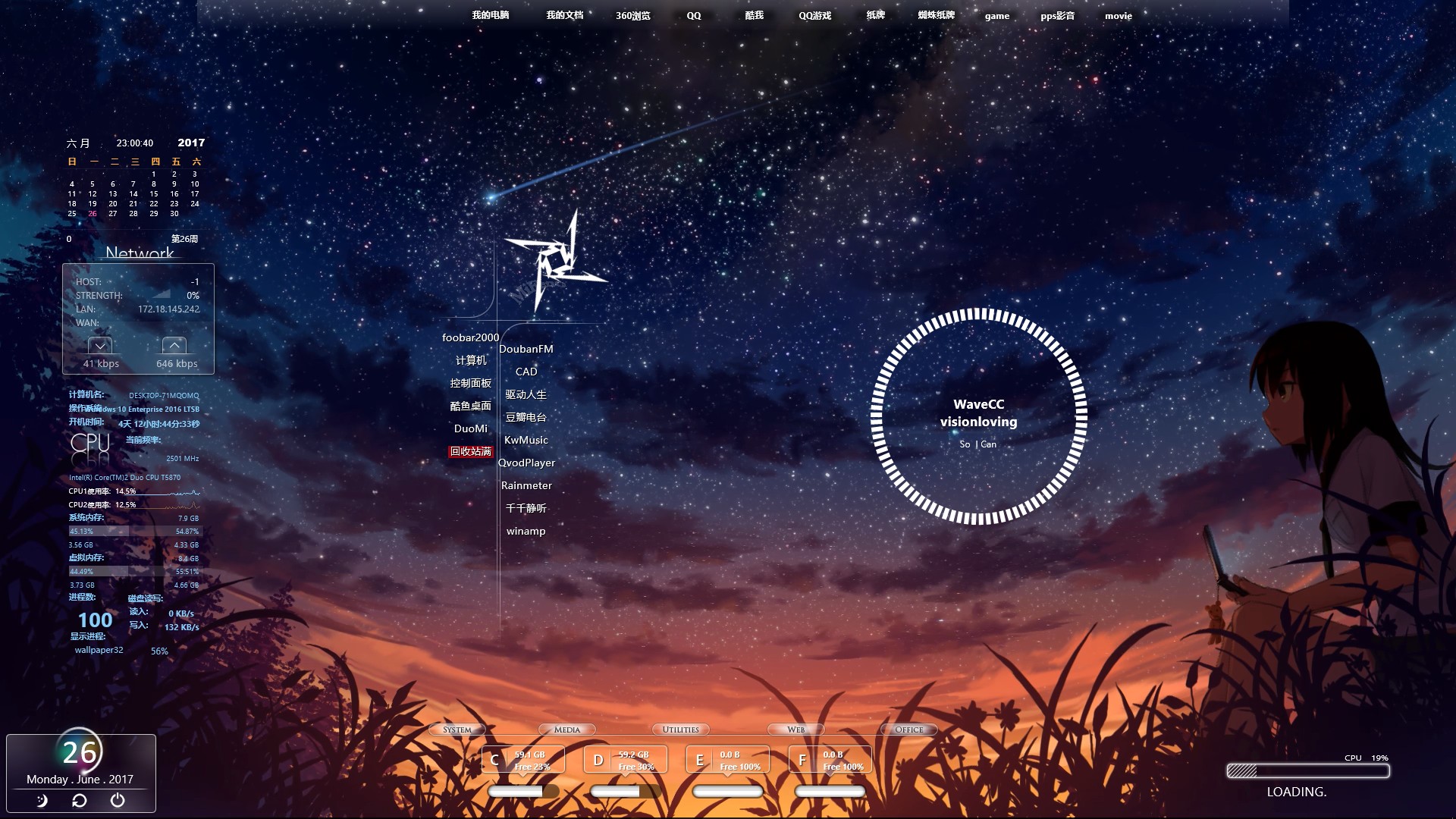
Task: Click the restart circular arrow icon
Action: coord(80,800)
